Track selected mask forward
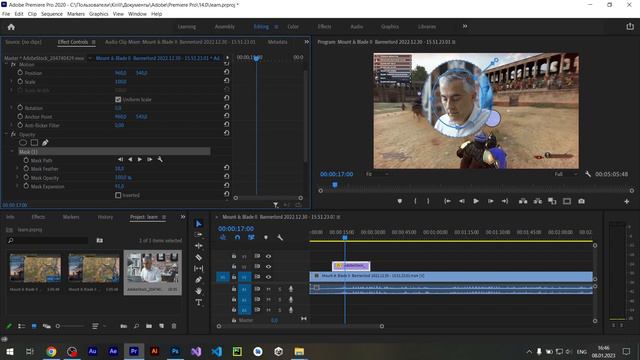Screen dimensions: 640x360 pyautogui.click(x=140, y=160)
